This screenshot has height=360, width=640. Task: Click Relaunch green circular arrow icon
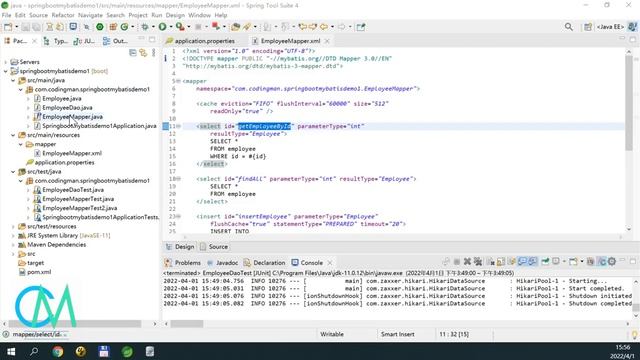(124, 27)
